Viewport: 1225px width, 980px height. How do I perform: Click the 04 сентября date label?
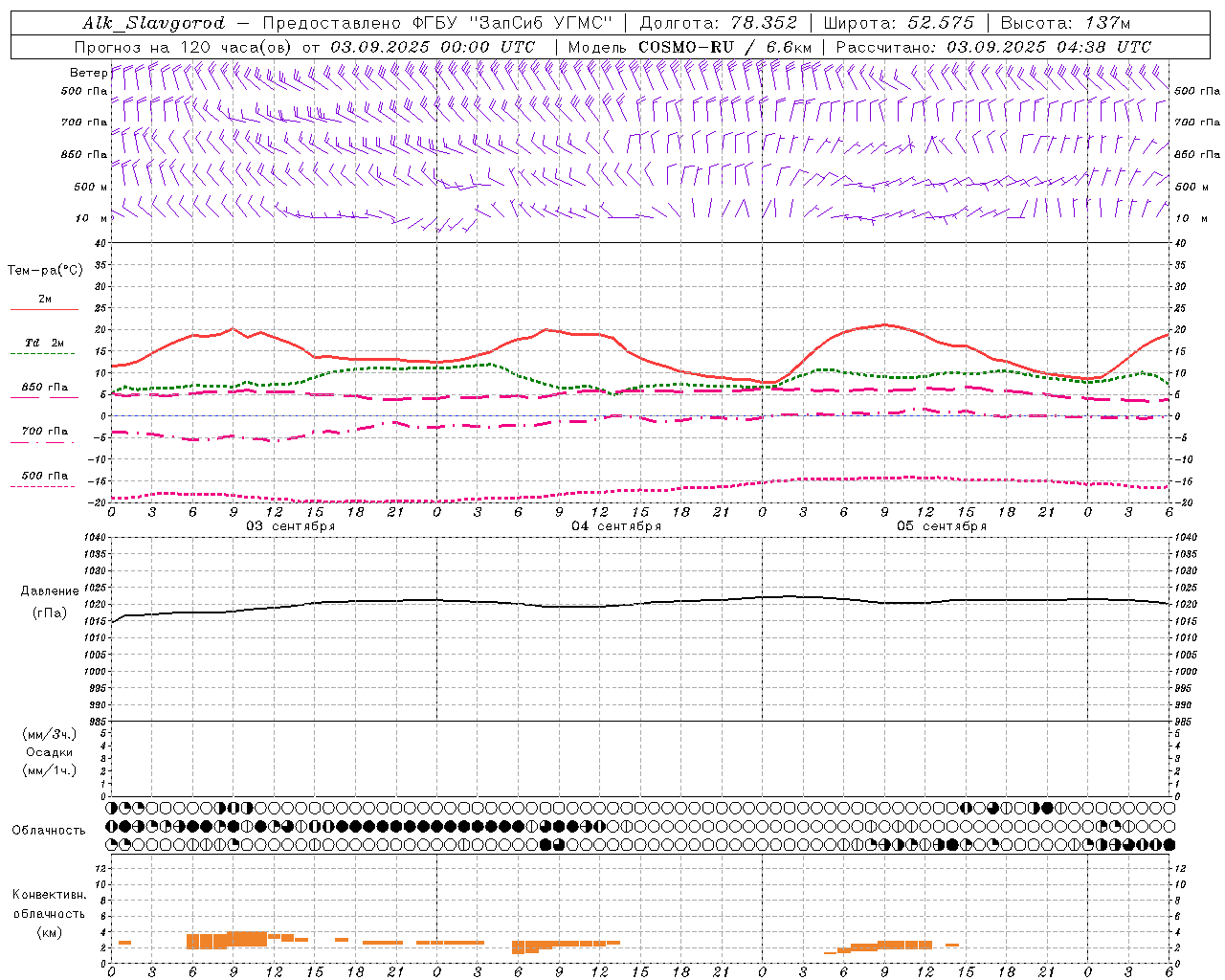coord(616,526)
